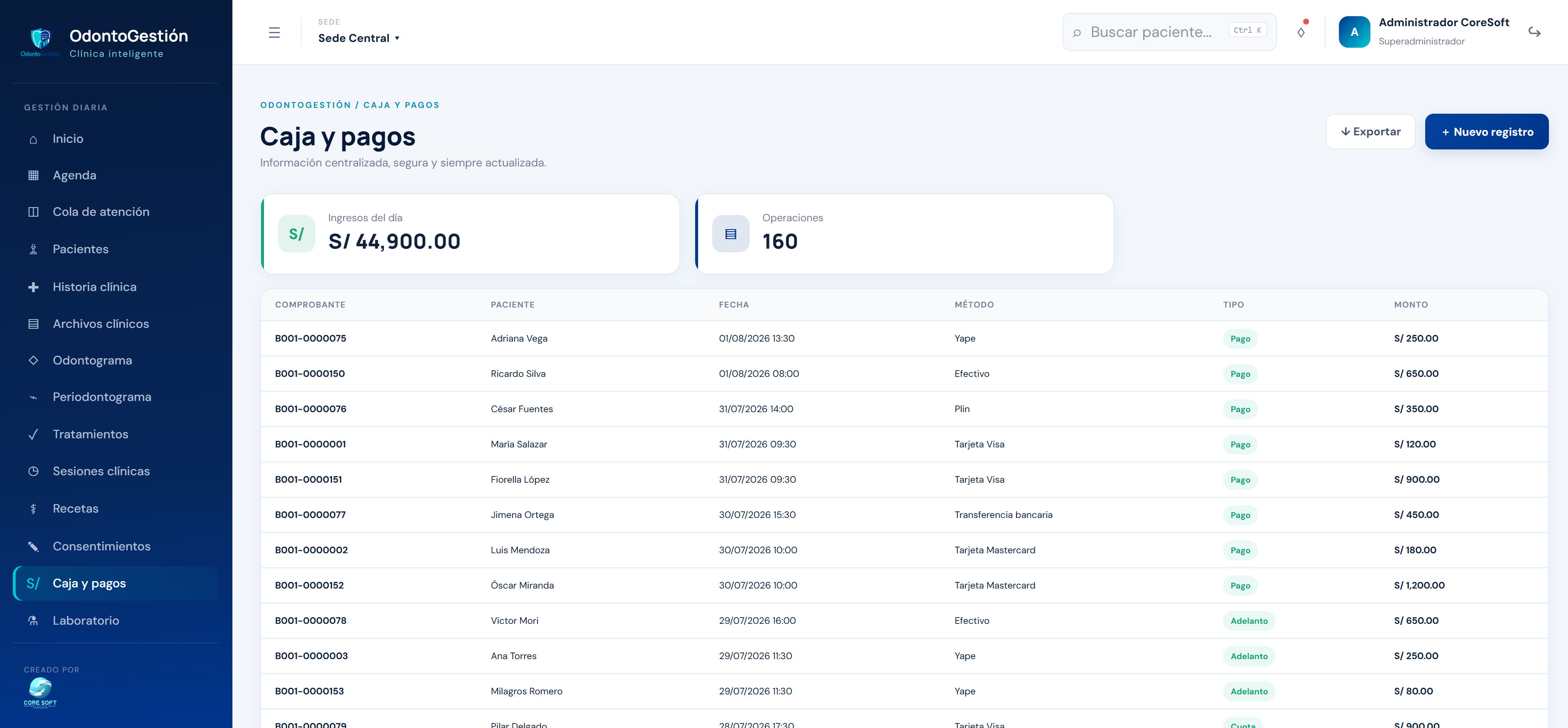Click the FECHA column header
This screenshot has height=728, width=1568.
(733, 304)
